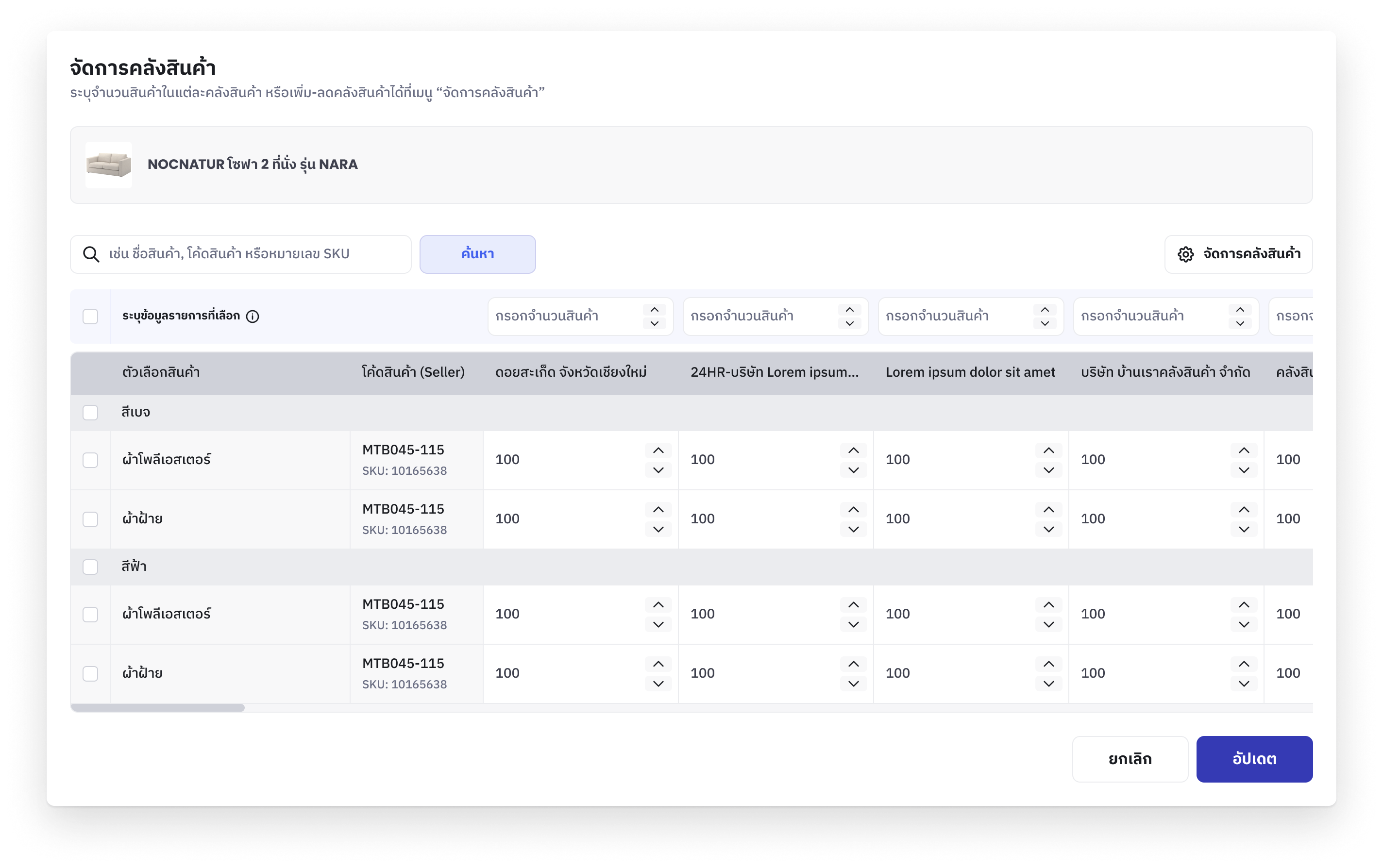Click the NOCNATUR โซฟา 2 ที่นั่ง product title
This screenshot has width=1383, height=868.
(x=253, y=165)
